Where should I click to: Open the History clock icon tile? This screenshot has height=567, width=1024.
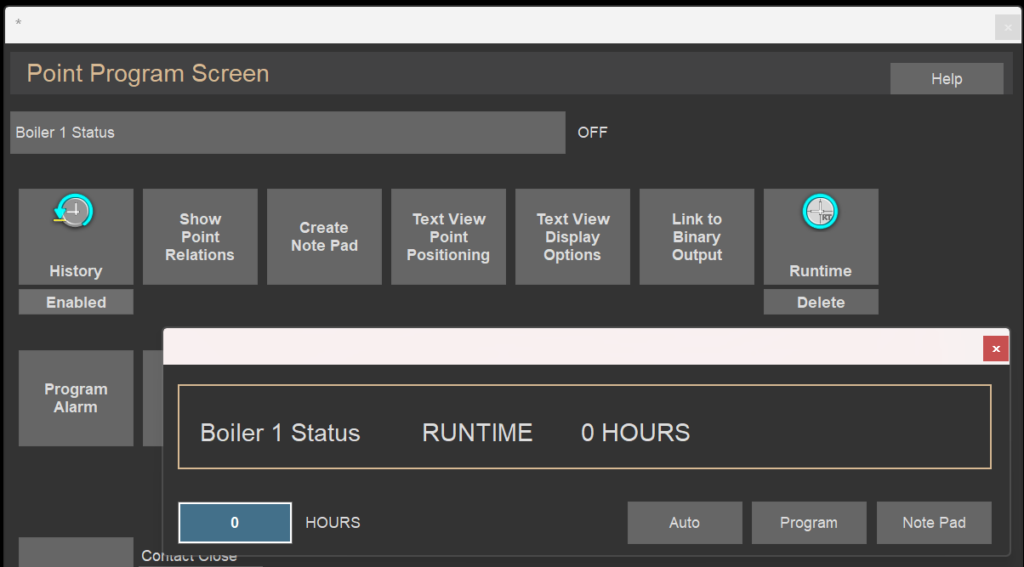click(76, 236)
